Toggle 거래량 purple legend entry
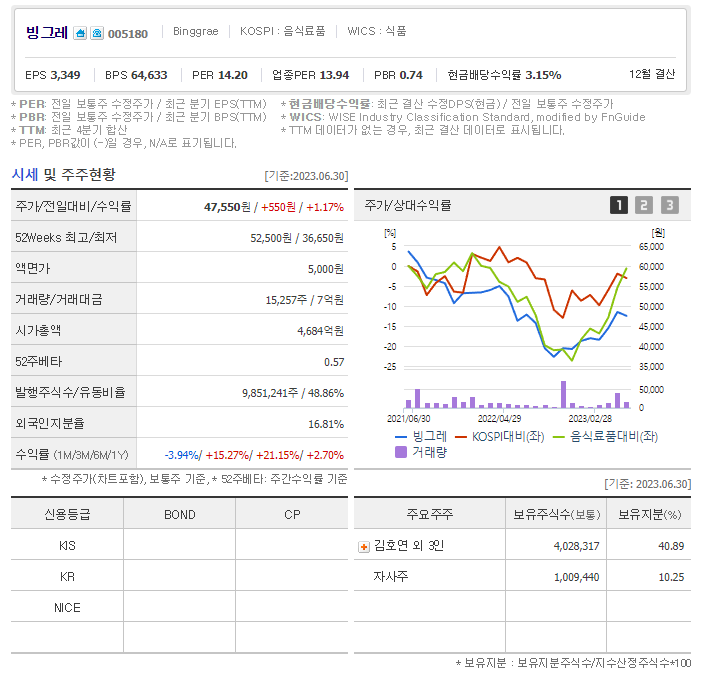 tap(421, 452)
